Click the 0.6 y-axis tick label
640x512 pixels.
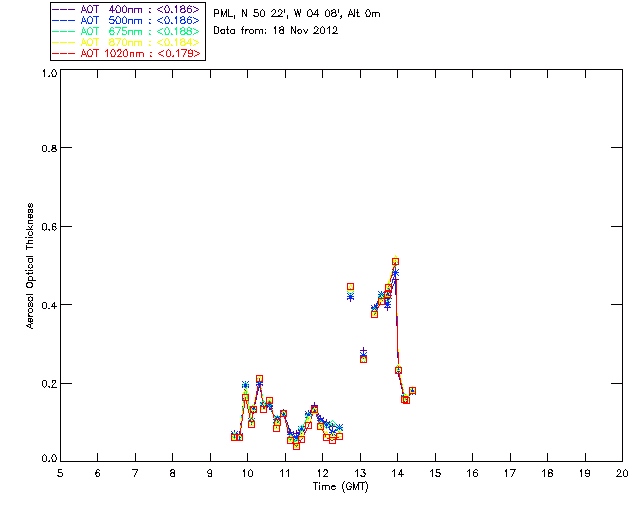(49, 227)
